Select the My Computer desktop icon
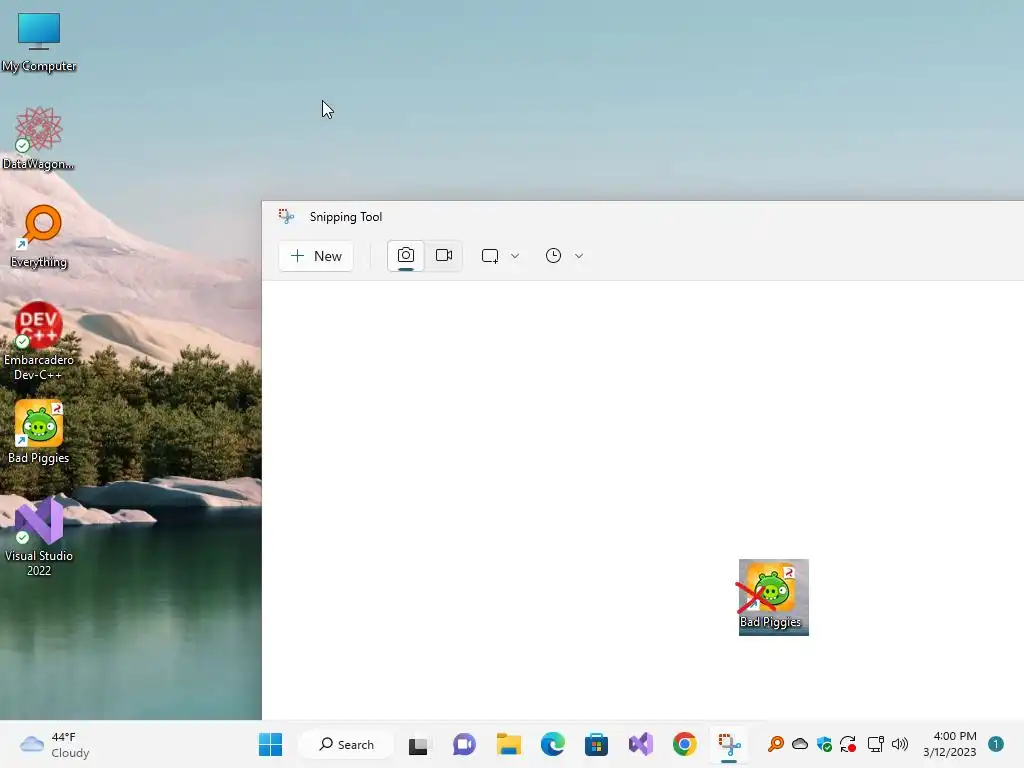 pyautogui.click(x=39, y=42)
